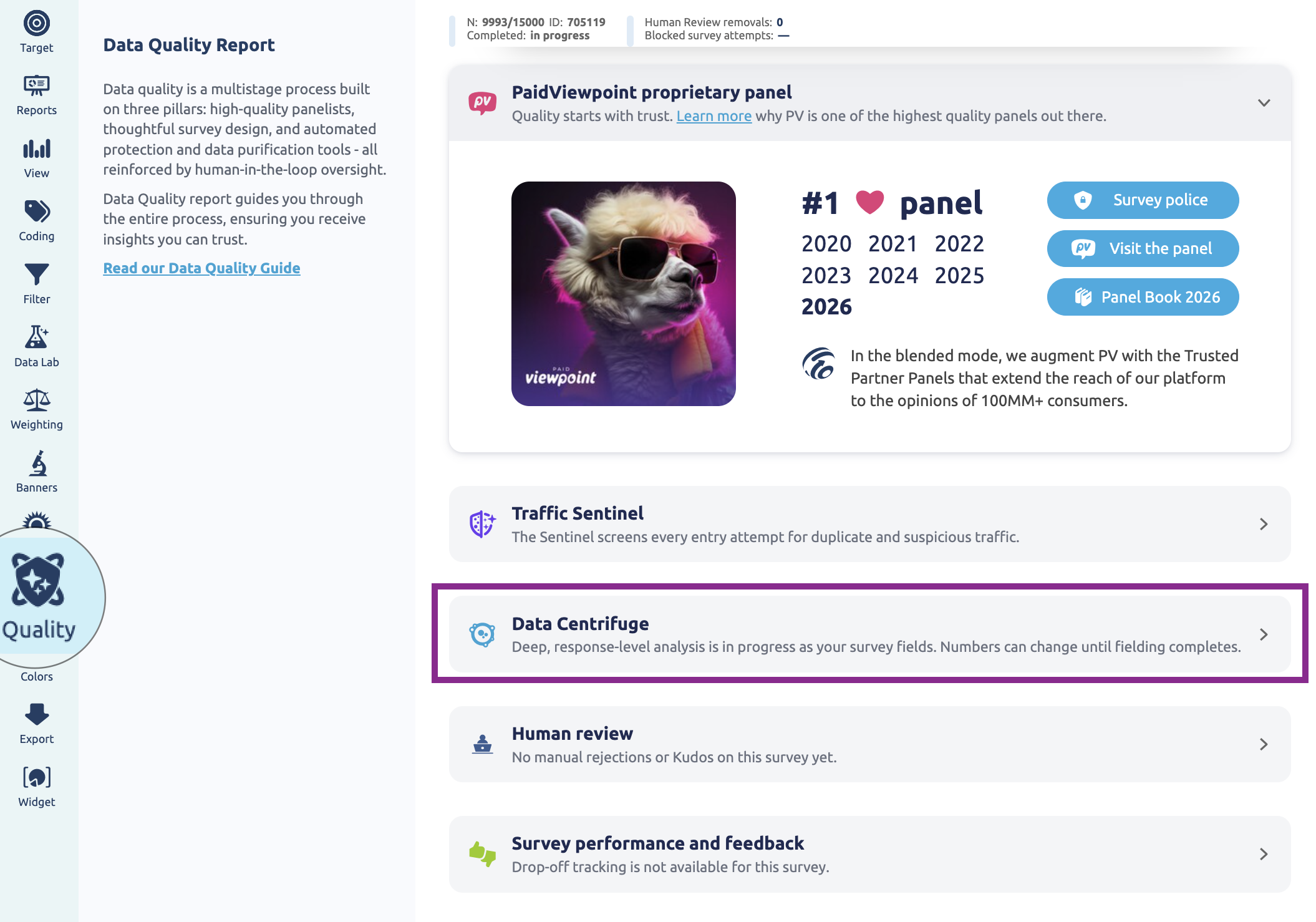Select the Coding tag icon

(36, 211)
